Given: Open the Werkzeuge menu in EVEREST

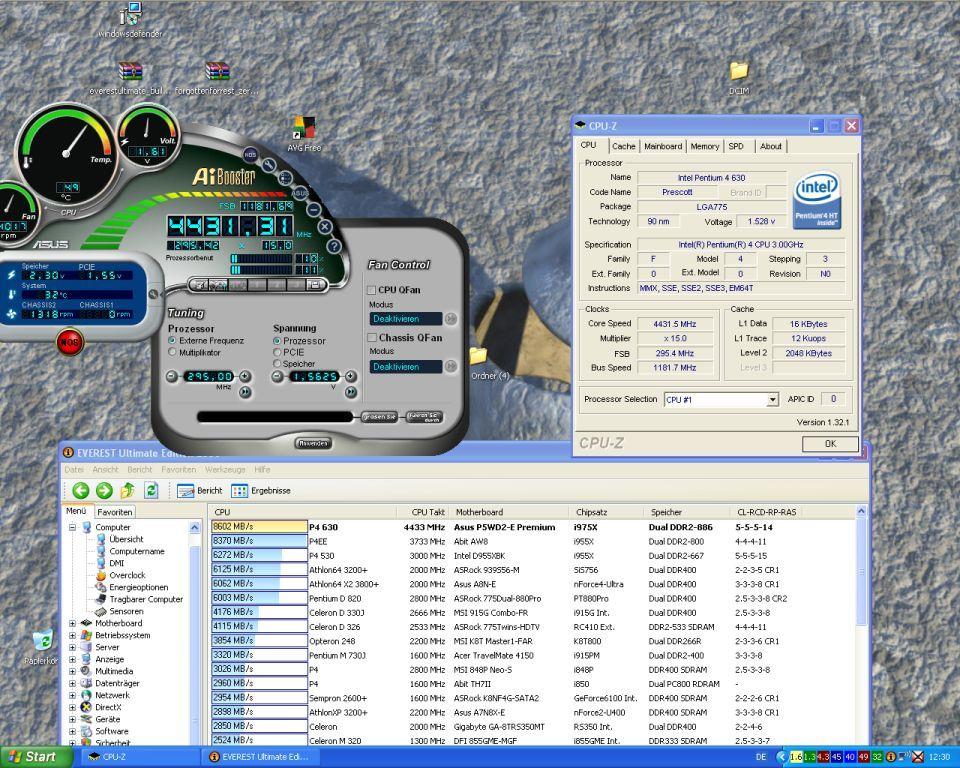Looking at the screenshot, I should coord(225,470).
